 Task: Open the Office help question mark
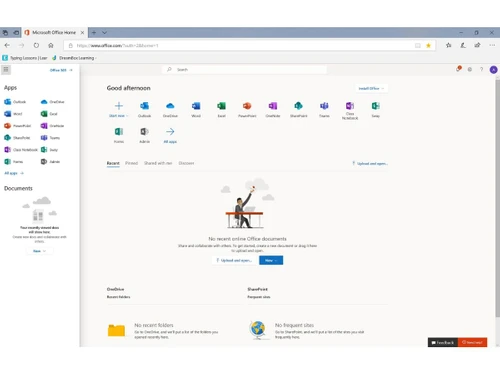coord(481,69)
